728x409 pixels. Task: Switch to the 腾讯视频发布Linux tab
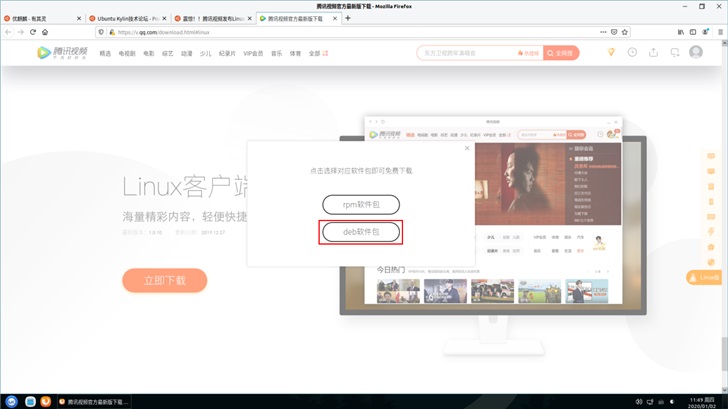pos(213,19)
